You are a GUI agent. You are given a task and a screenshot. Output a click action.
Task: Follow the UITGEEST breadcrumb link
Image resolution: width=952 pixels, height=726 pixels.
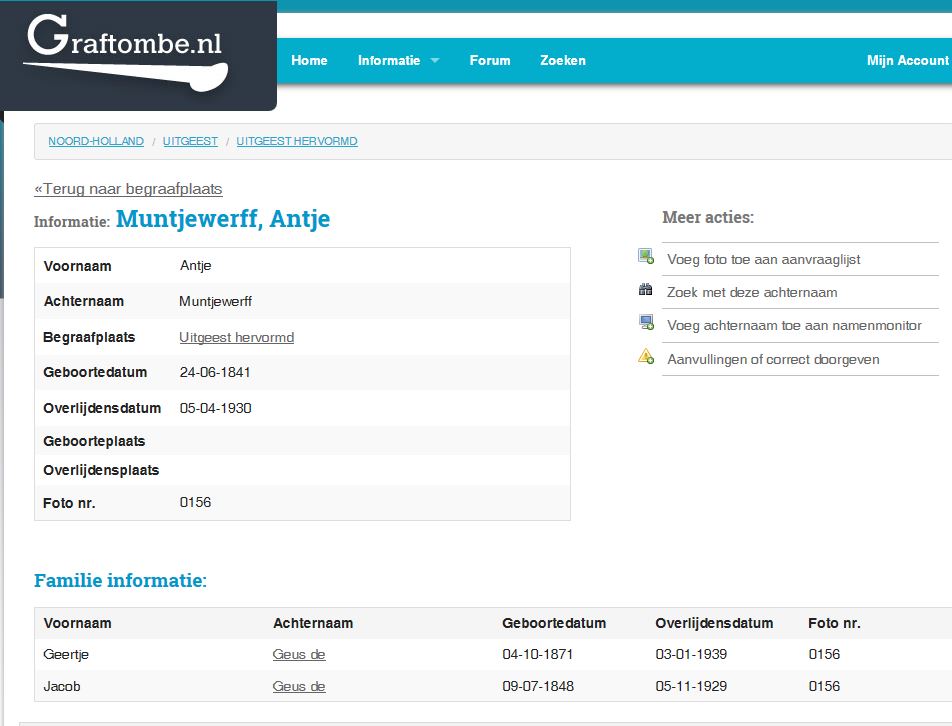(x=190, y=141)
